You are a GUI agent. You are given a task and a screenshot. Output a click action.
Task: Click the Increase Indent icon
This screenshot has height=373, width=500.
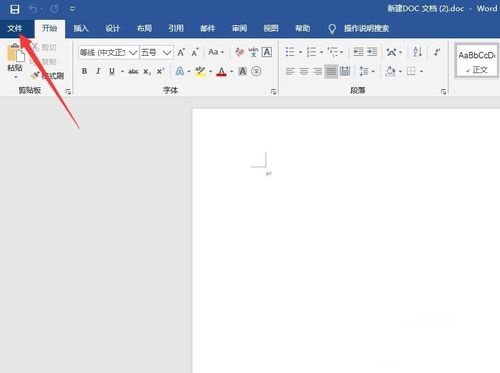[x=372, y=52]
